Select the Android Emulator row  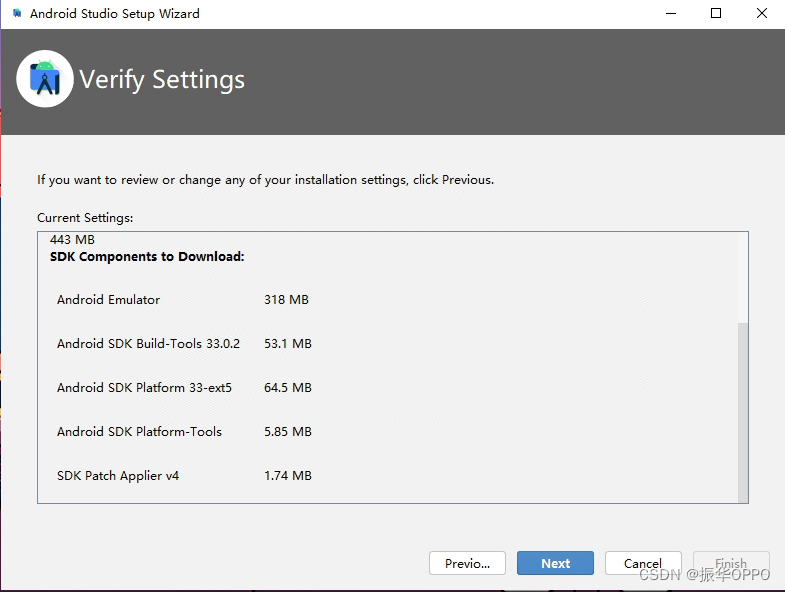pyautogui.click(x=183, y=300)
